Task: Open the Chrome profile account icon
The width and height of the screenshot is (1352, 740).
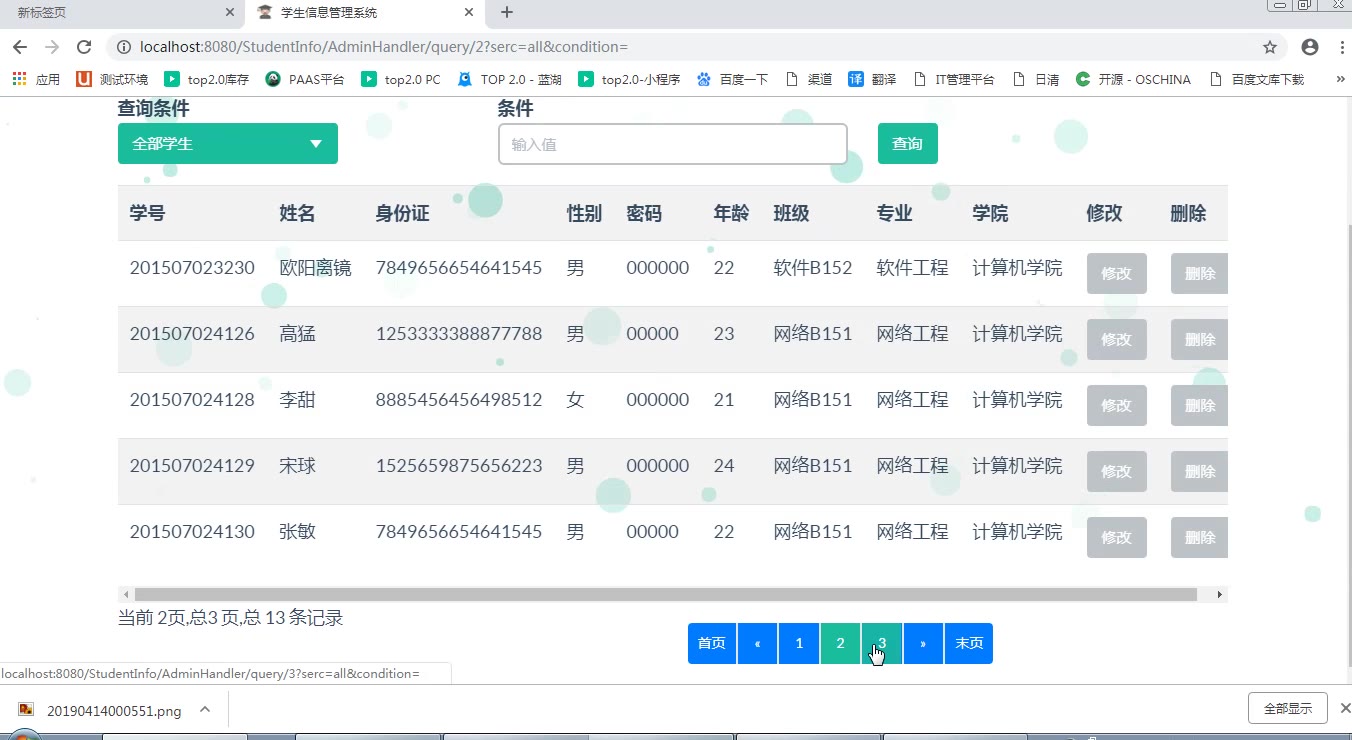Action: tap(1310, 47)
